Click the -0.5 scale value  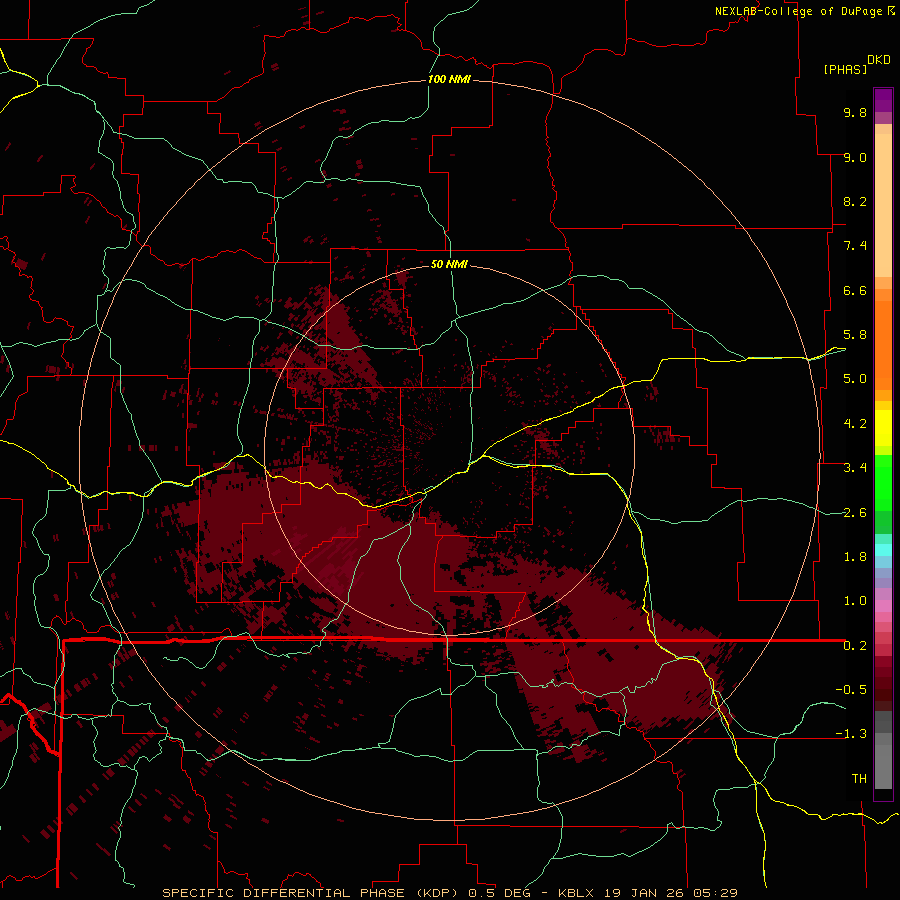pos(851,690)
